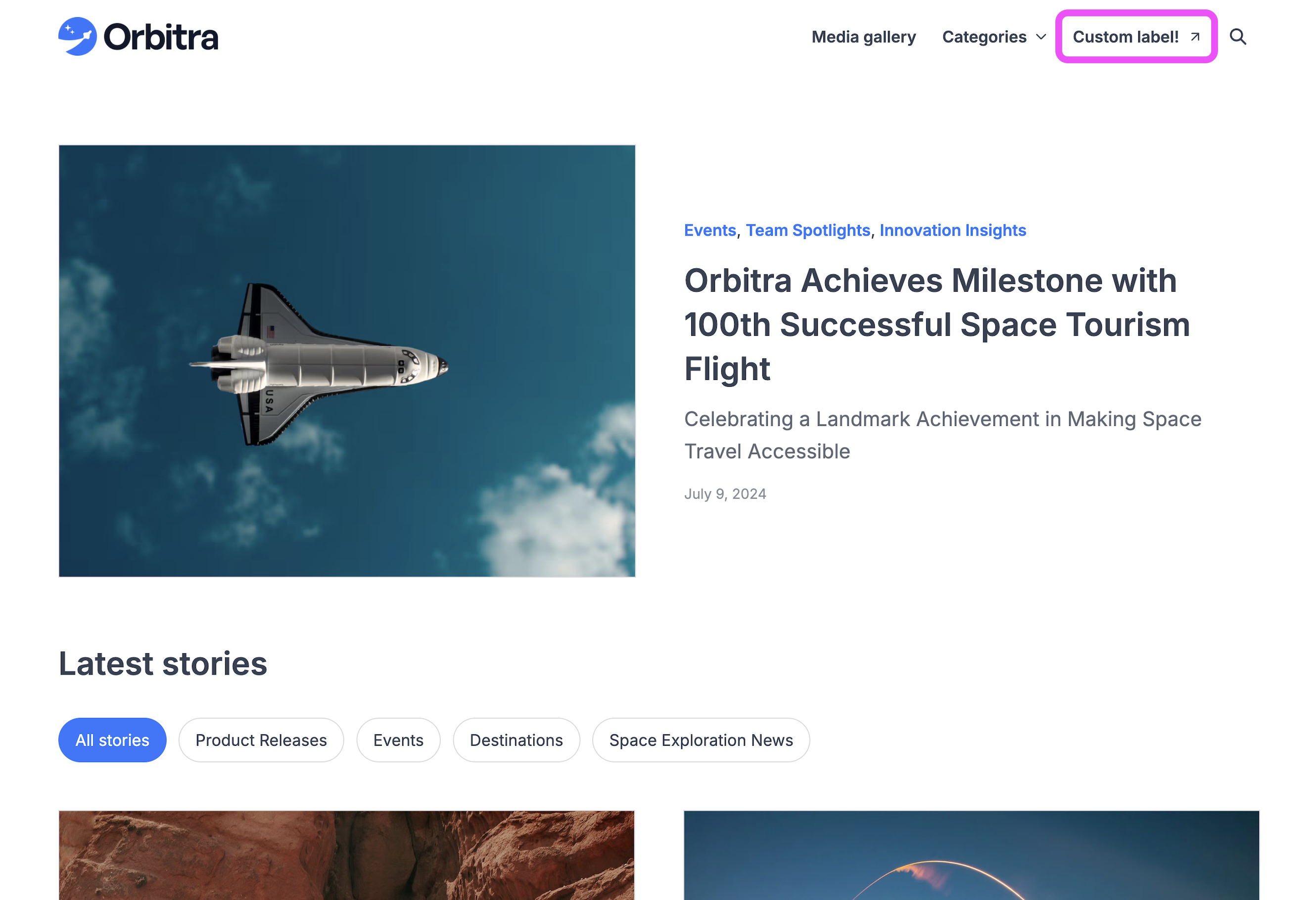Screen dimensions: 1316x900
Task: Select the All stories filter
Action: (112, 740)
